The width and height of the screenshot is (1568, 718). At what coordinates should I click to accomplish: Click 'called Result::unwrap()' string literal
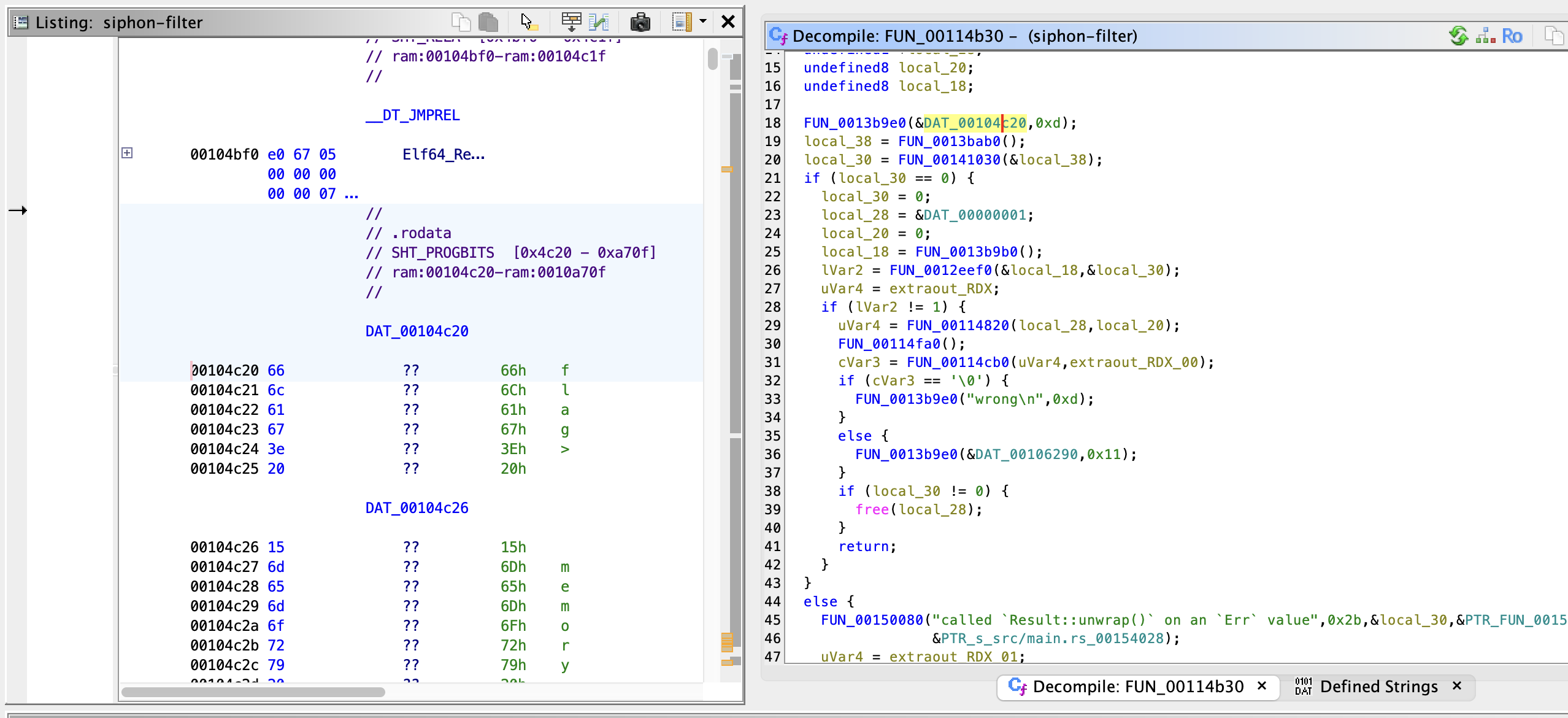pyautogui.click(x=1125, y=620)
